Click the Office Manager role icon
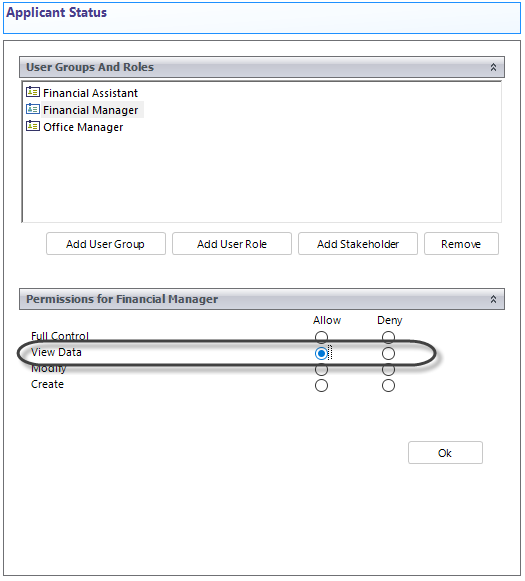This screenshot has width=525, height=581. click(33, 126)
